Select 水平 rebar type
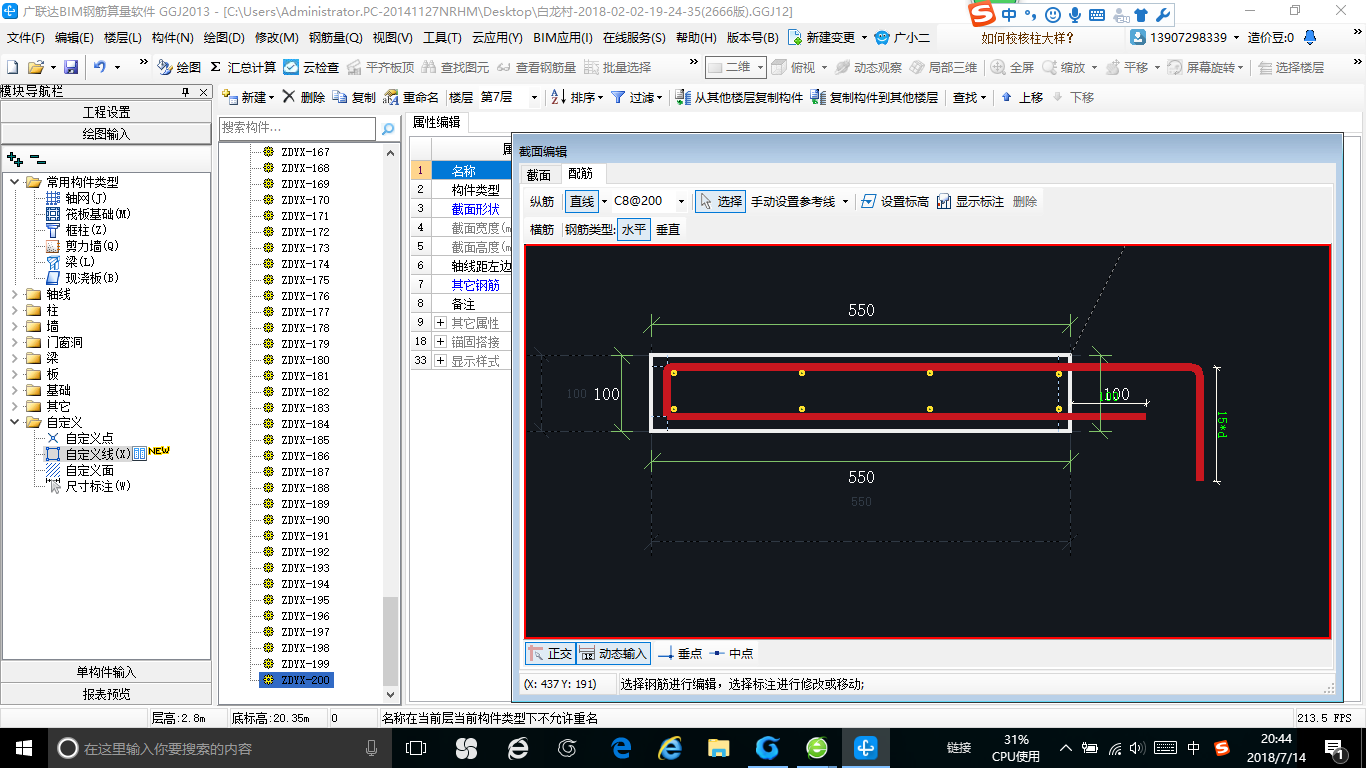1366x768 pixels. [634, 229]
